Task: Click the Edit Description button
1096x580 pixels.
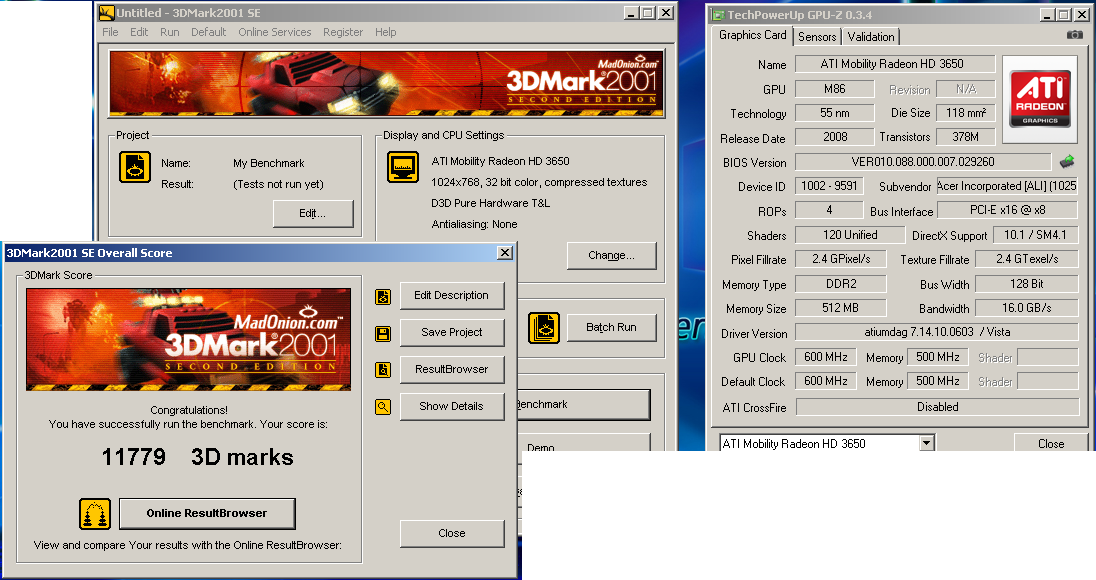Action: [452, 296]
